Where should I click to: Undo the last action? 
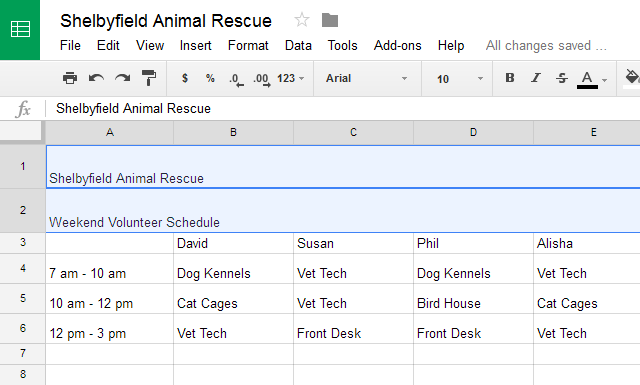pyautogui.click(x=96, y=78)
